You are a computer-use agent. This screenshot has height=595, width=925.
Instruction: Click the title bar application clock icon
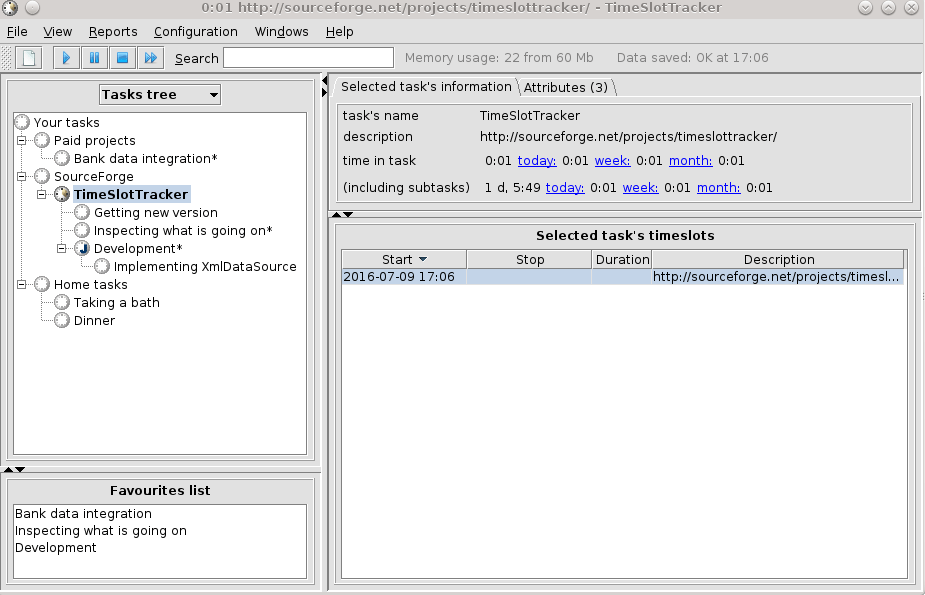[x=10, y=8]
